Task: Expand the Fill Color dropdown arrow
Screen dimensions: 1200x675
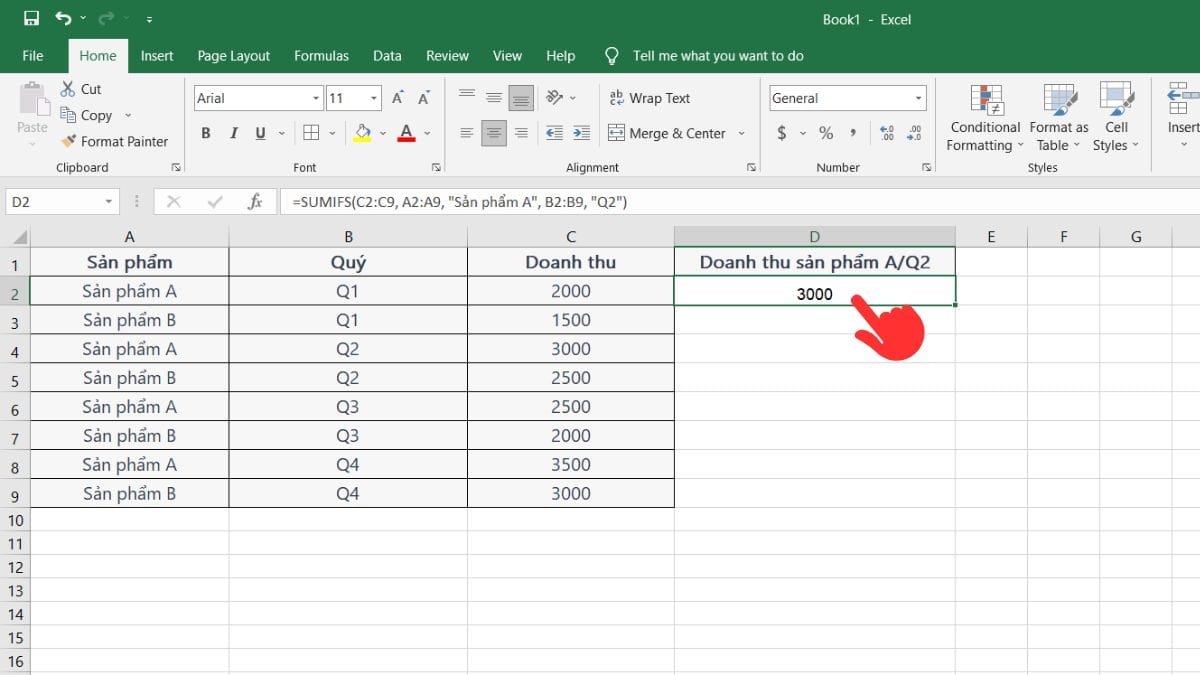Action: (x=381, y=133)
